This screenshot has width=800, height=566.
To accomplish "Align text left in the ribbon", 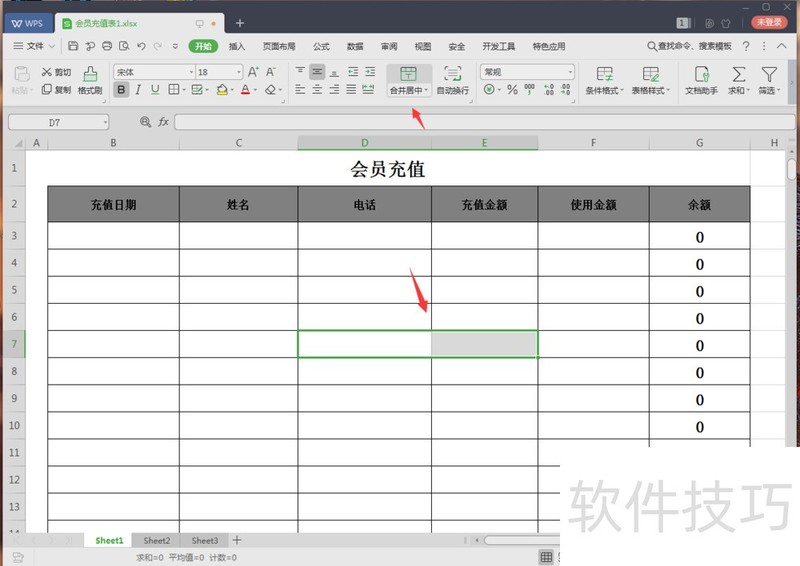I will pyautogui.click(x=300, y=90).
